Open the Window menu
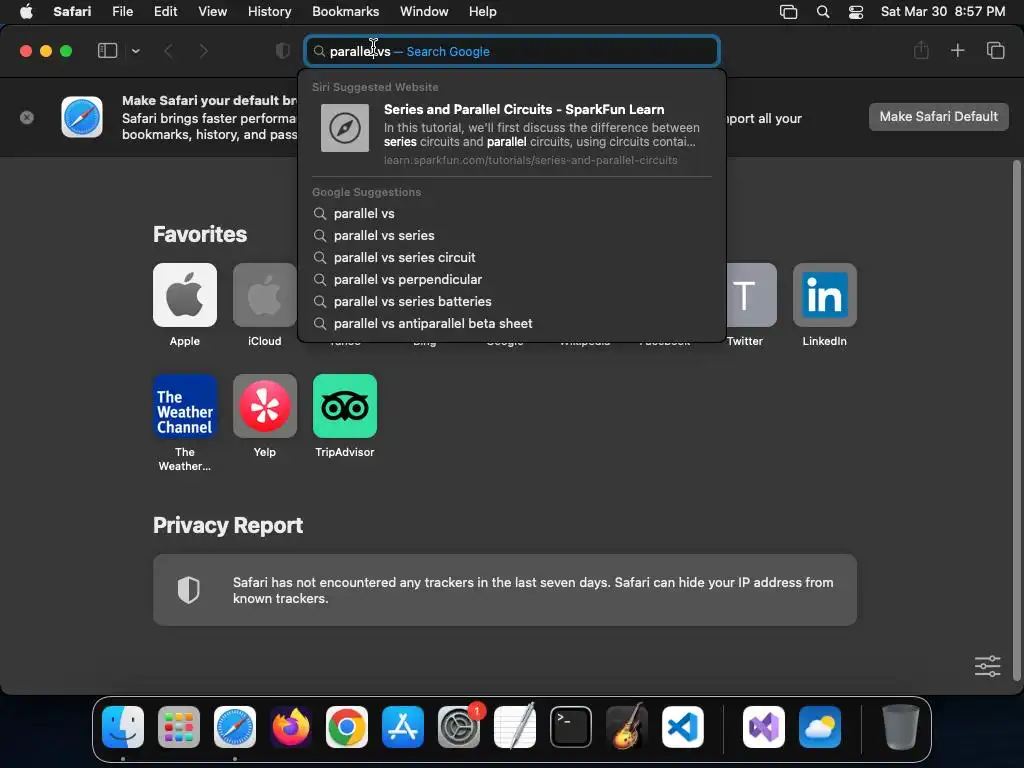This screenshot has width=1024, height=768. click(424, 12)
